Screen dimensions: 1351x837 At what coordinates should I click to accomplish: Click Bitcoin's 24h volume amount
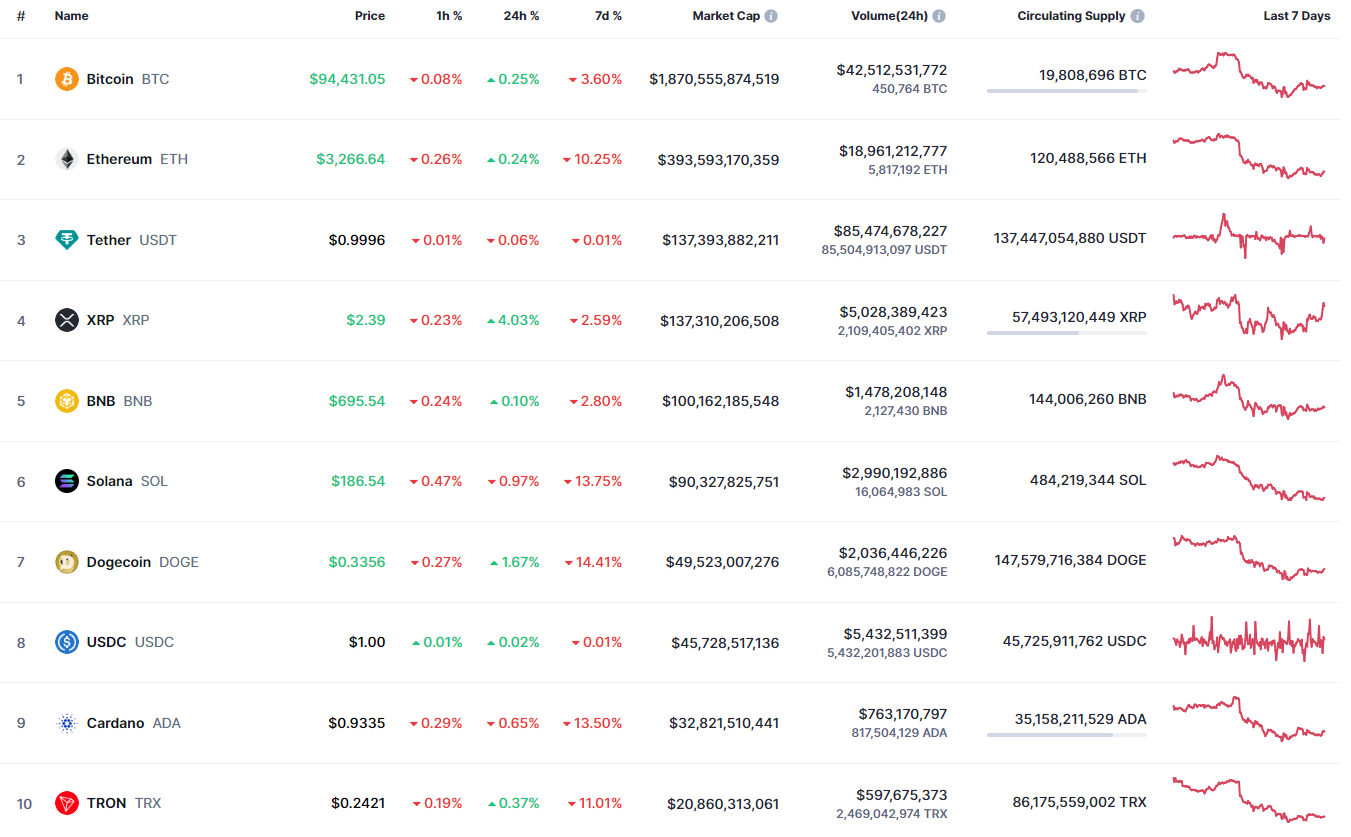pyautogui.click(x=891, y=70)
